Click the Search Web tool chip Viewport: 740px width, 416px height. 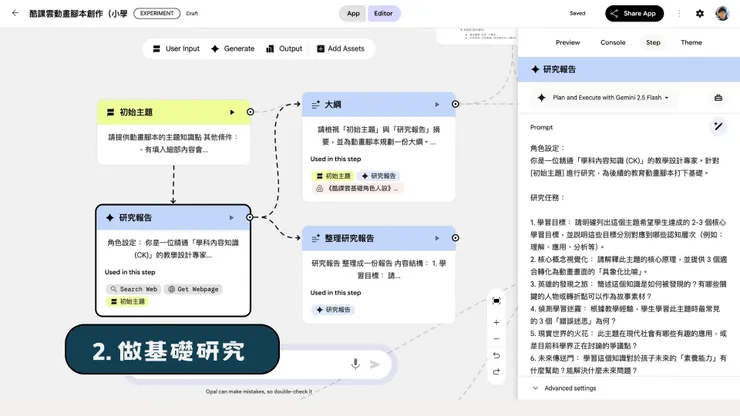tap(134, 289)
